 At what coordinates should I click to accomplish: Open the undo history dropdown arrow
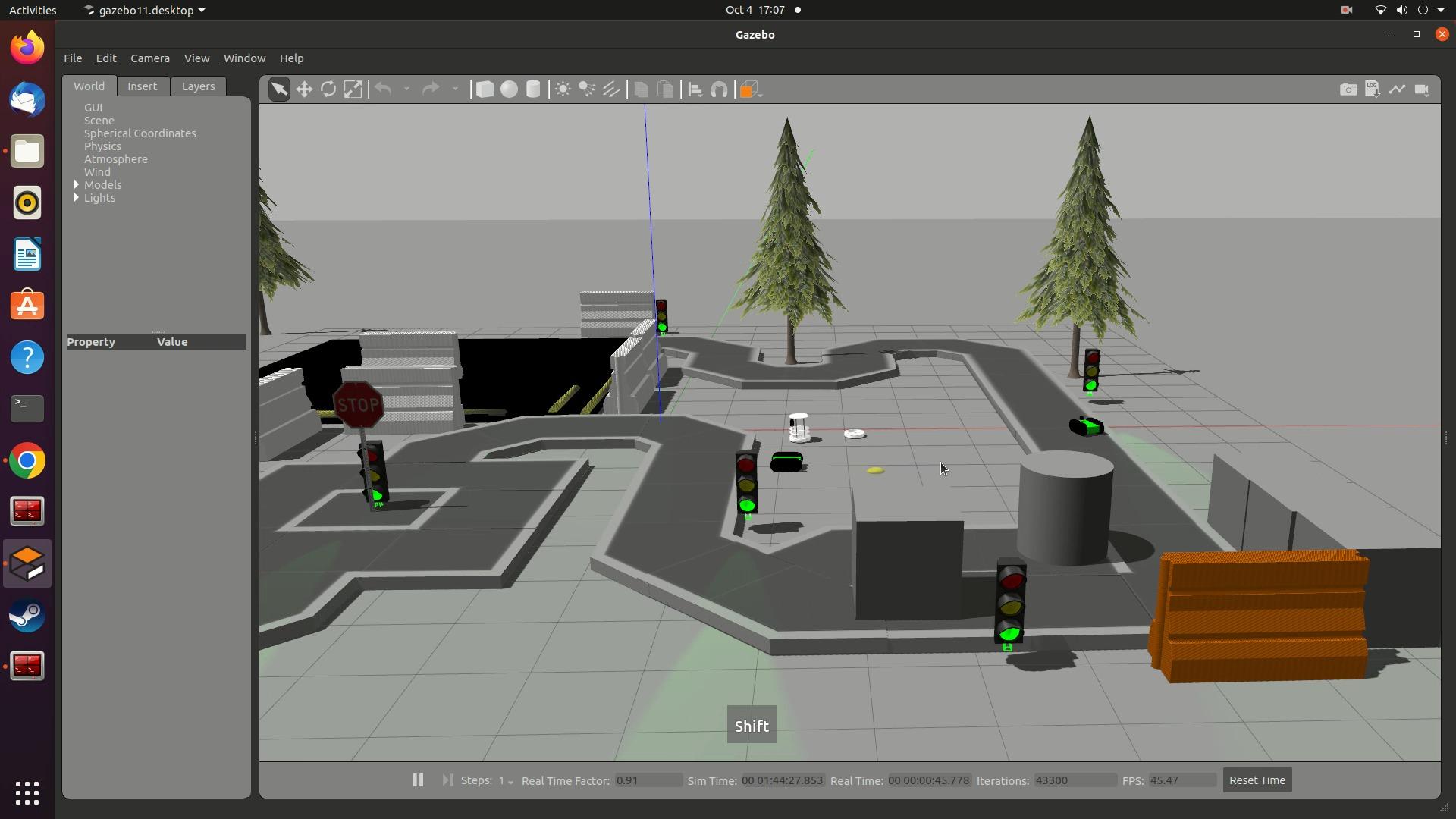coord(406,89)
